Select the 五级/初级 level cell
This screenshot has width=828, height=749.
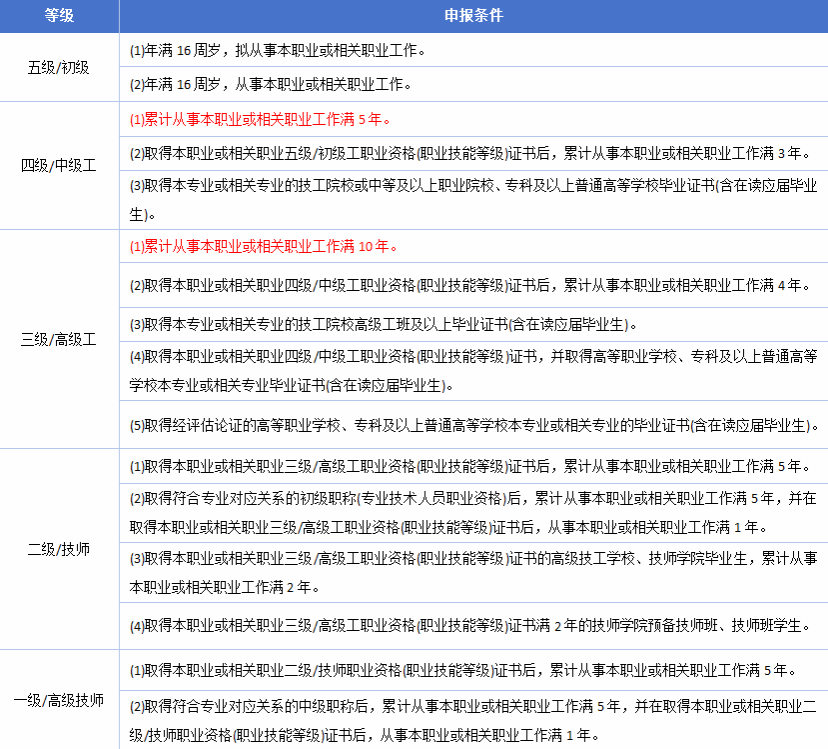point(58,67)
